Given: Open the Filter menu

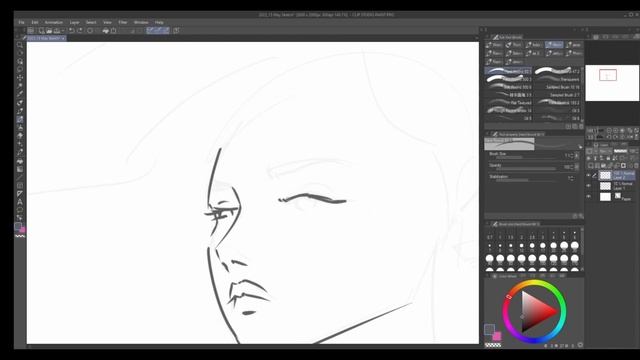Looking at the screenshot, I should (122, 22).
